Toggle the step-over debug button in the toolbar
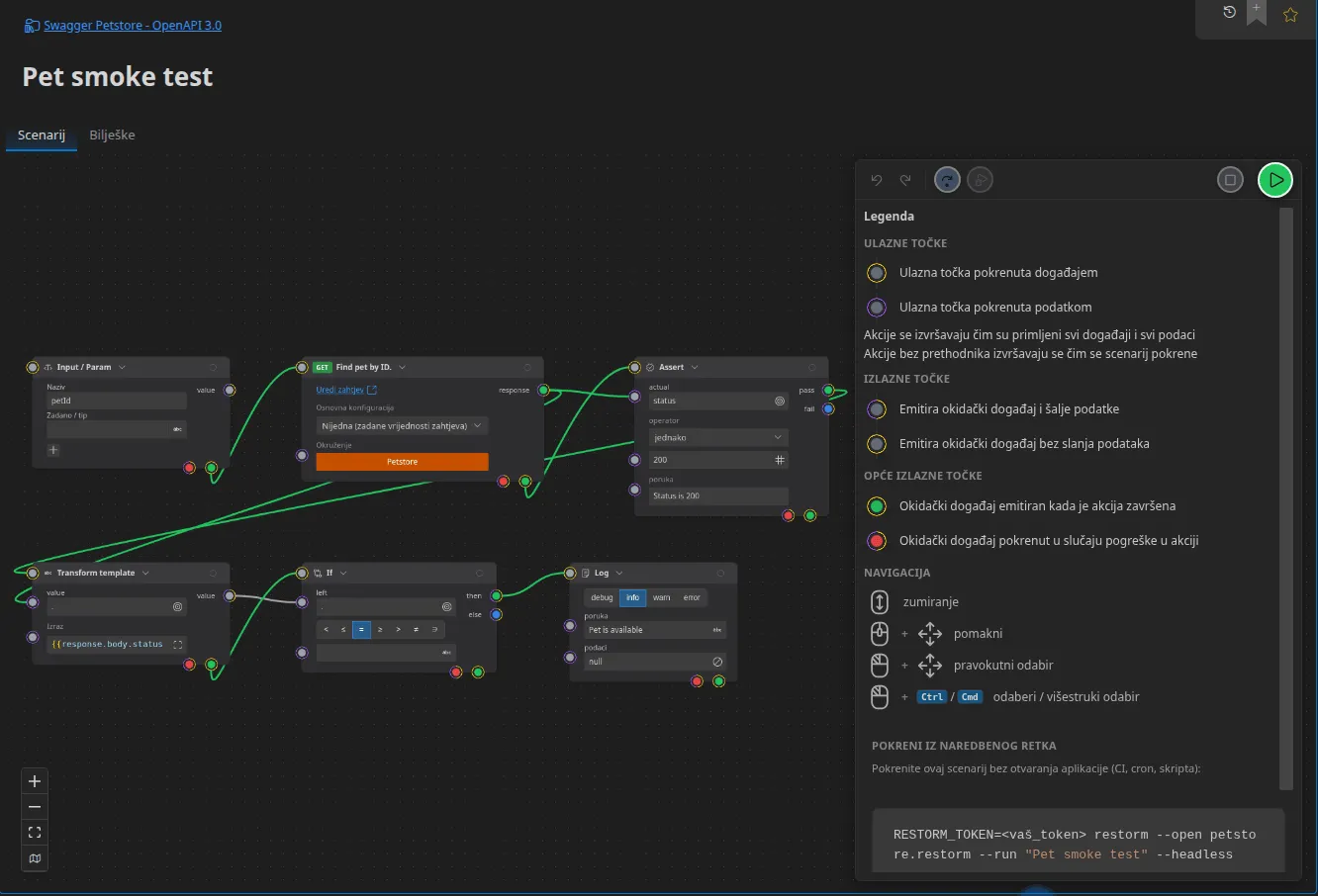The width and height of the screenshot is (1318, 896). [x=947, y=180]
